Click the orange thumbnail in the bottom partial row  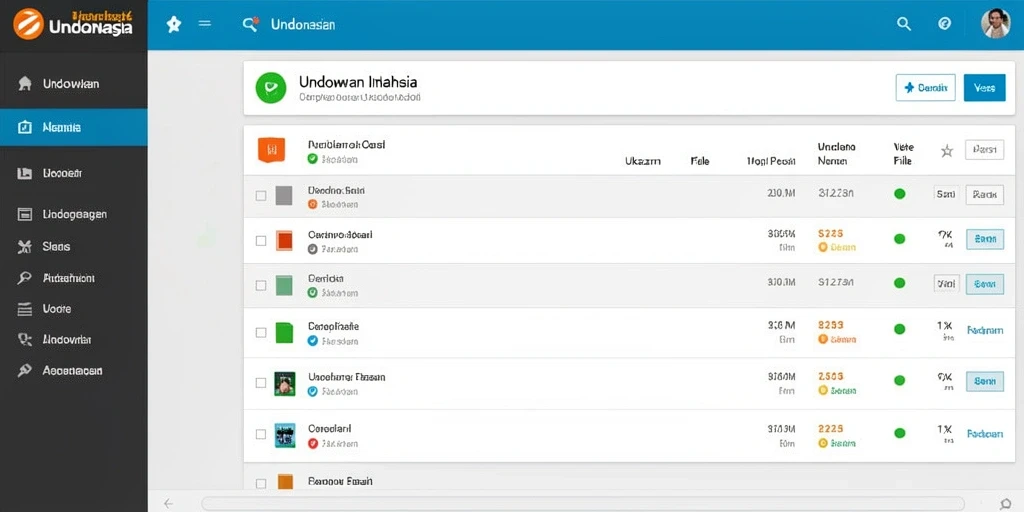point(285,482)
